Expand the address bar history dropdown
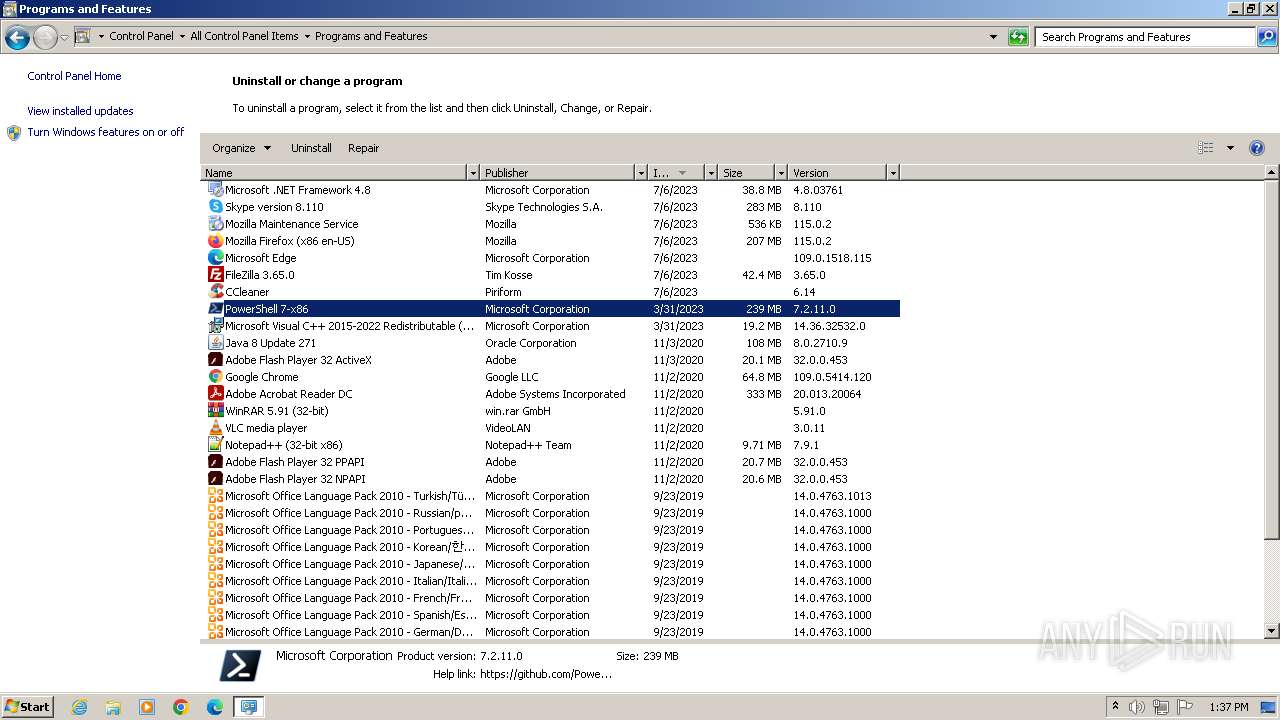This screenshot has height=720, width=1280. [993, 37]
